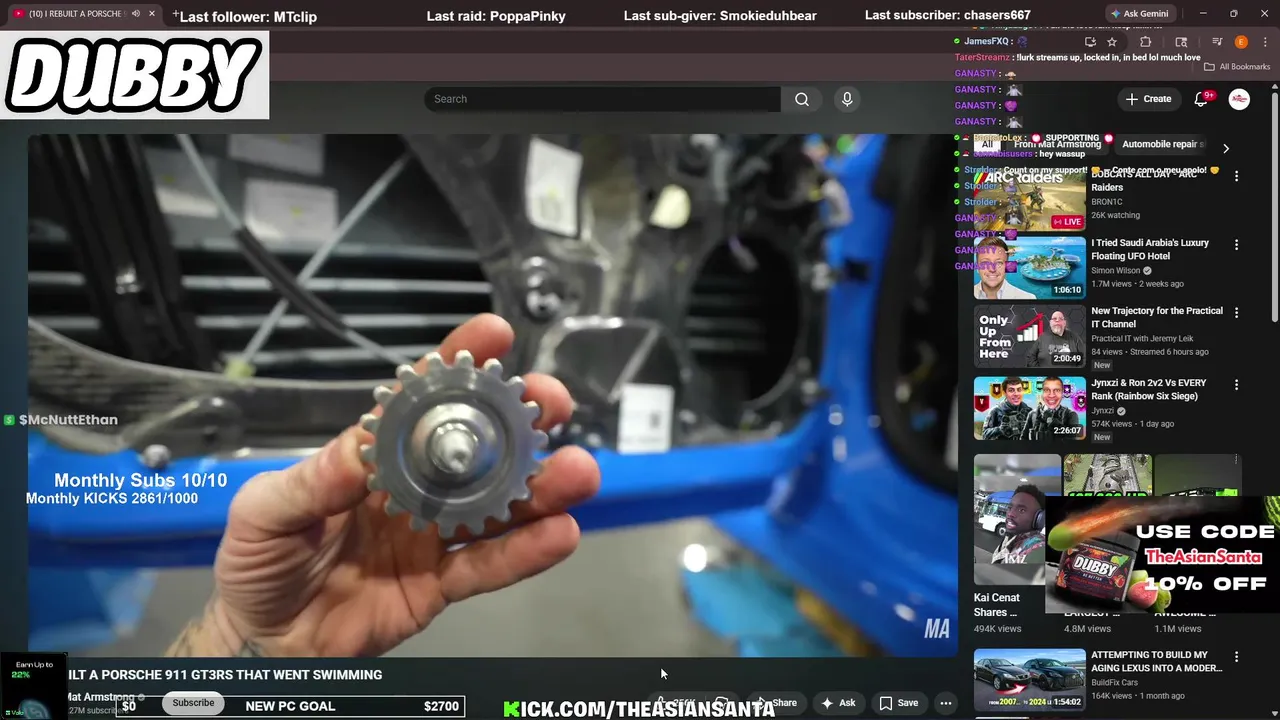Open a new browser tab
Image resolution: width=1280 pixels, height=720 pixels.
coord(175,14)
